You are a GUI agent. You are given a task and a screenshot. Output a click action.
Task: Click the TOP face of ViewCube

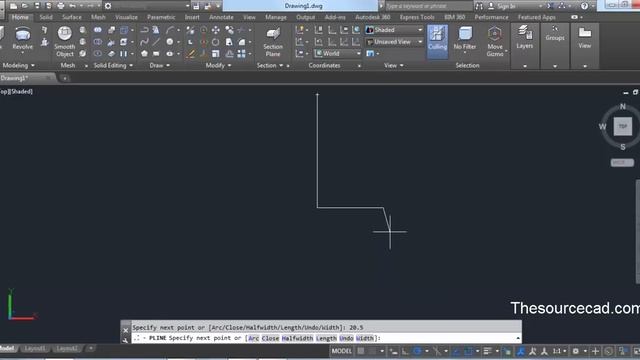pos(622,126)
